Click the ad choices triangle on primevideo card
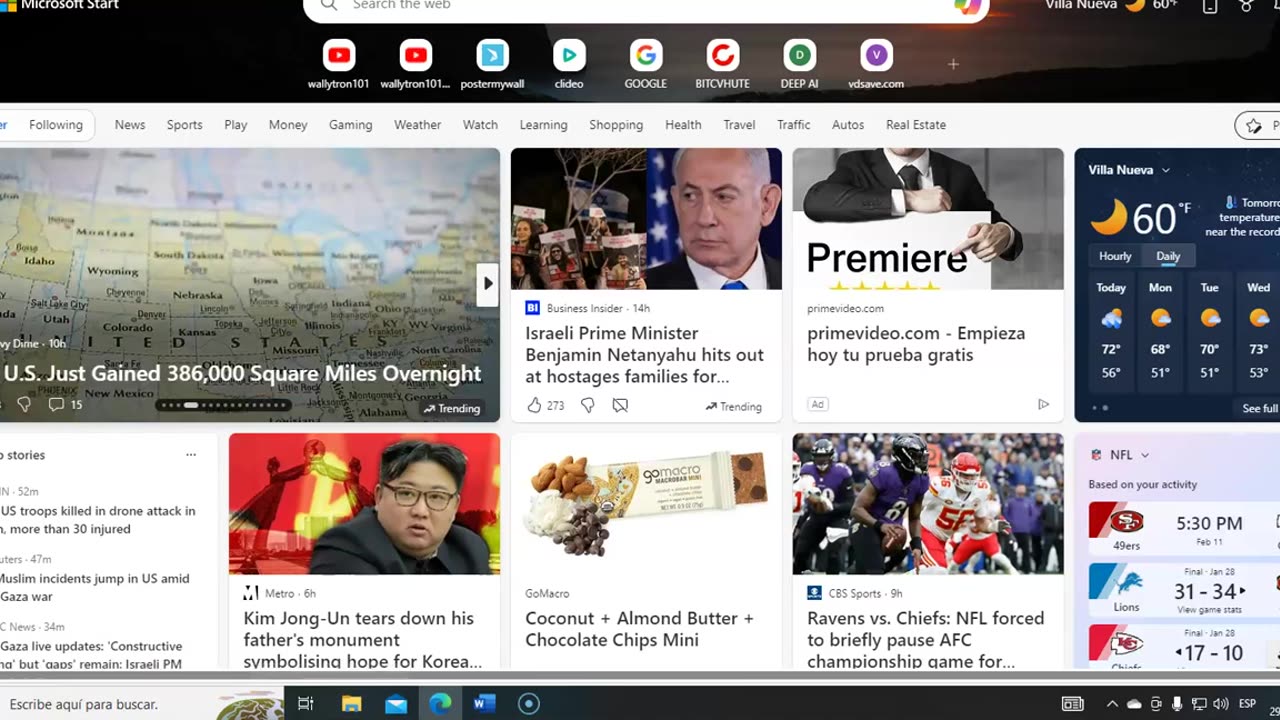 click(1043, 404)
